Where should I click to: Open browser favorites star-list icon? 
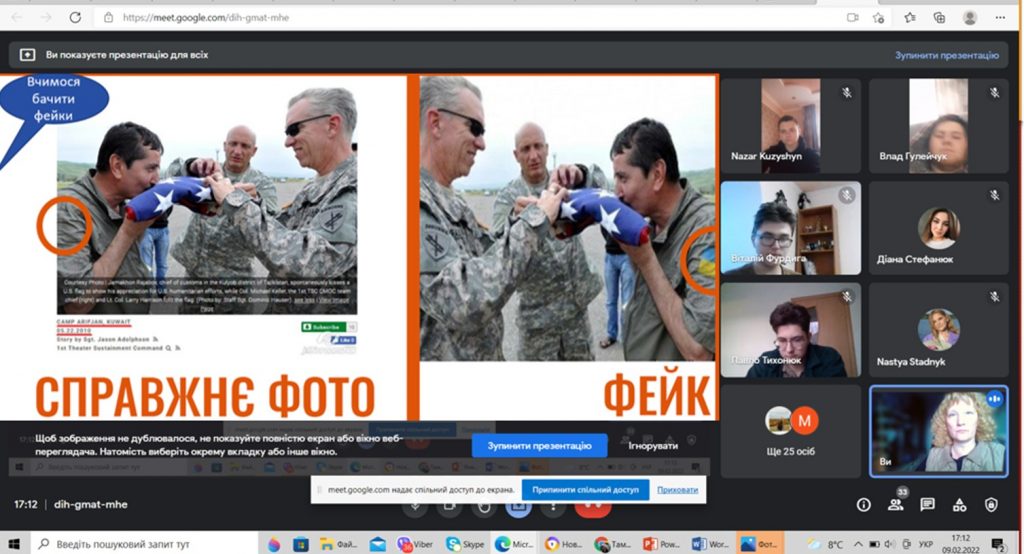[x=910, y=17]
